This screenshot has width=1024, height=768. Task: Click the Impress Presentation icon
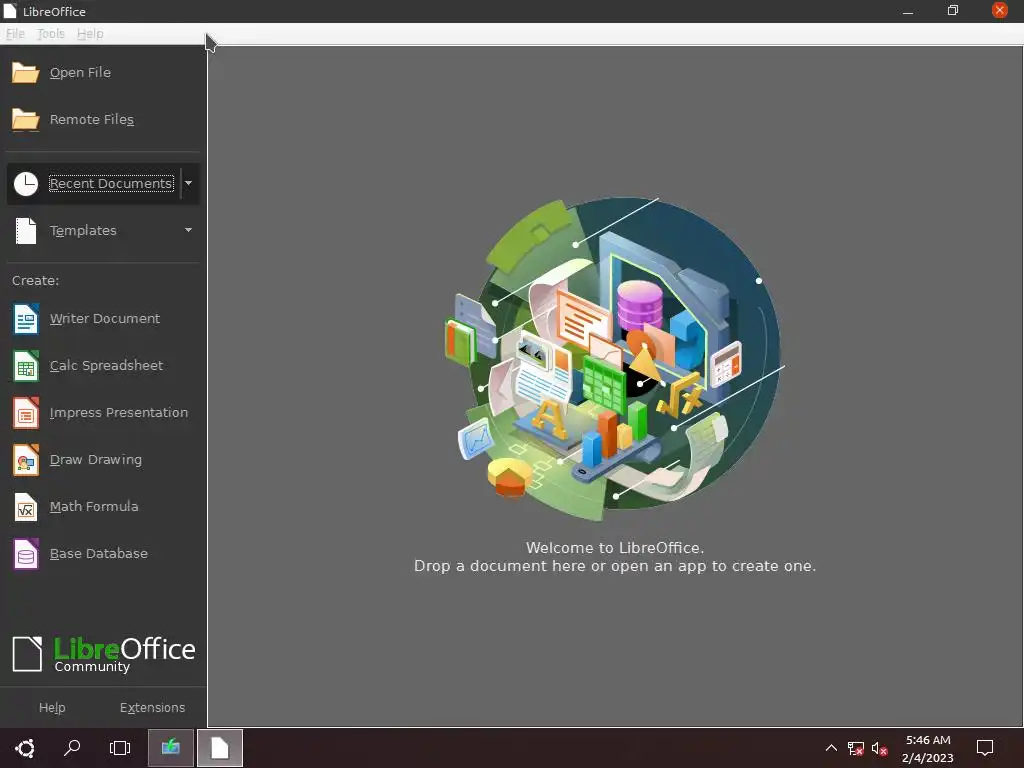point(25,413)
